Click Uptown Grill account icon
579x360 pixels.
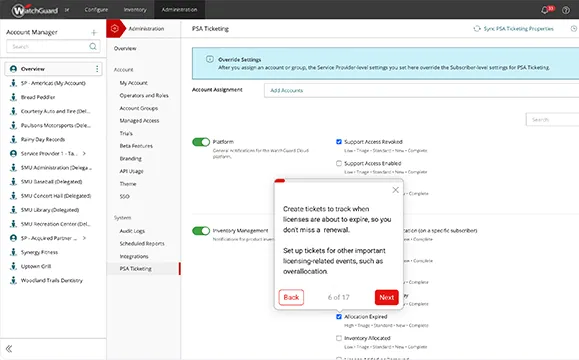13,266
